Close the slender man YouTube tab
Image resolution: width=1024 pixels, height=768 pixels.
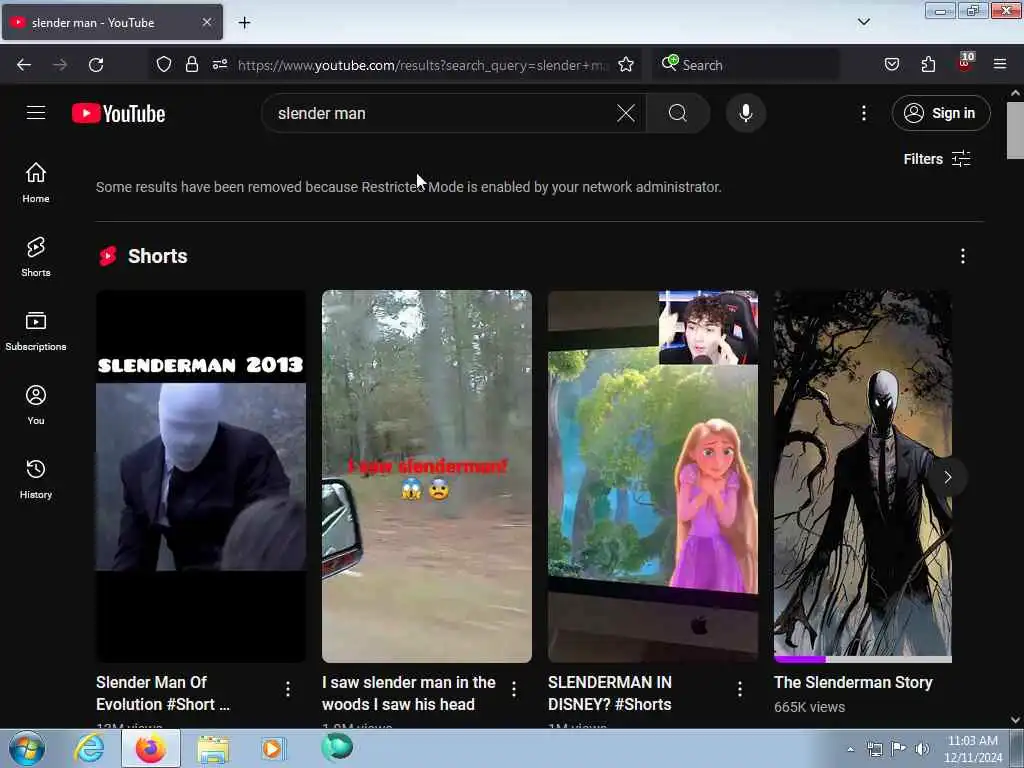click(207, 22)
